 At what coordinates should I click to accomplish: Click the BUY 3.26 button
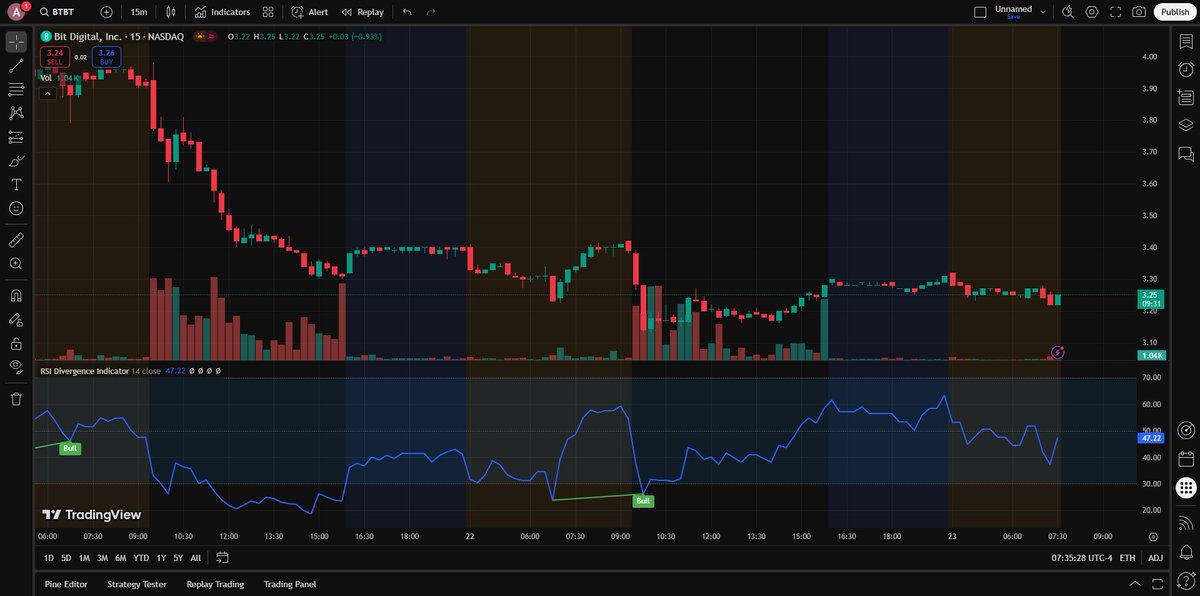pos(107,57)
